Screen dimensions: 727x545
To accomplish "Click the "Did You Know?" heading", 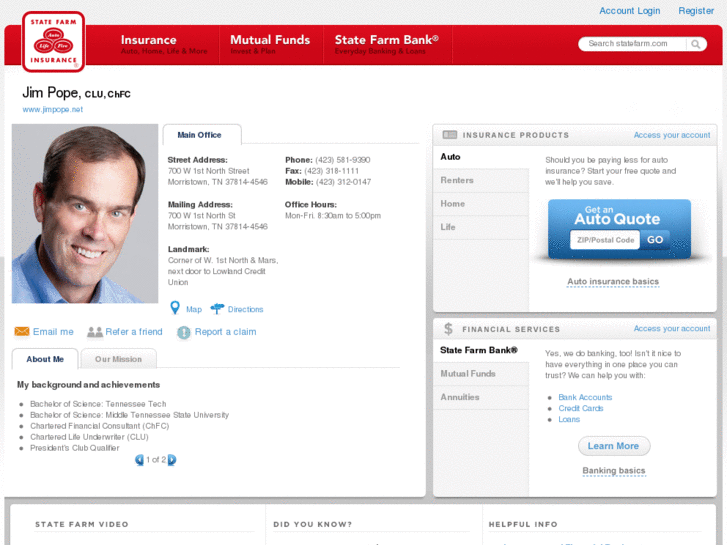I will (x=312, y=525).
